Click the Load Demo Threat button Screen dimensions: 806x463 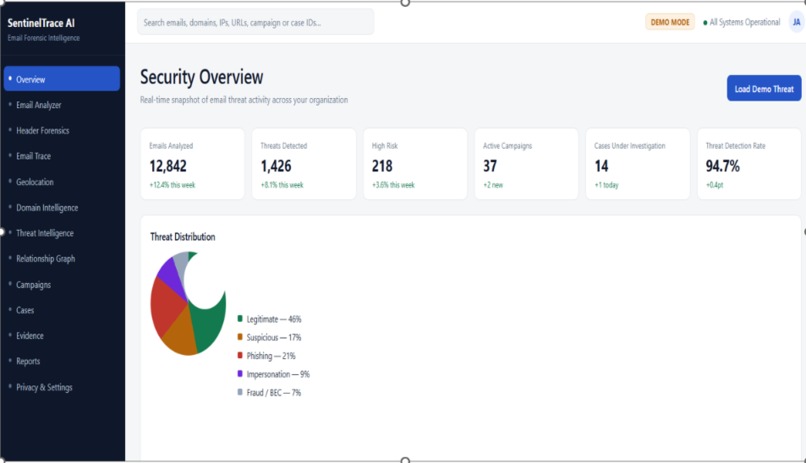click(x=764, y=88)
